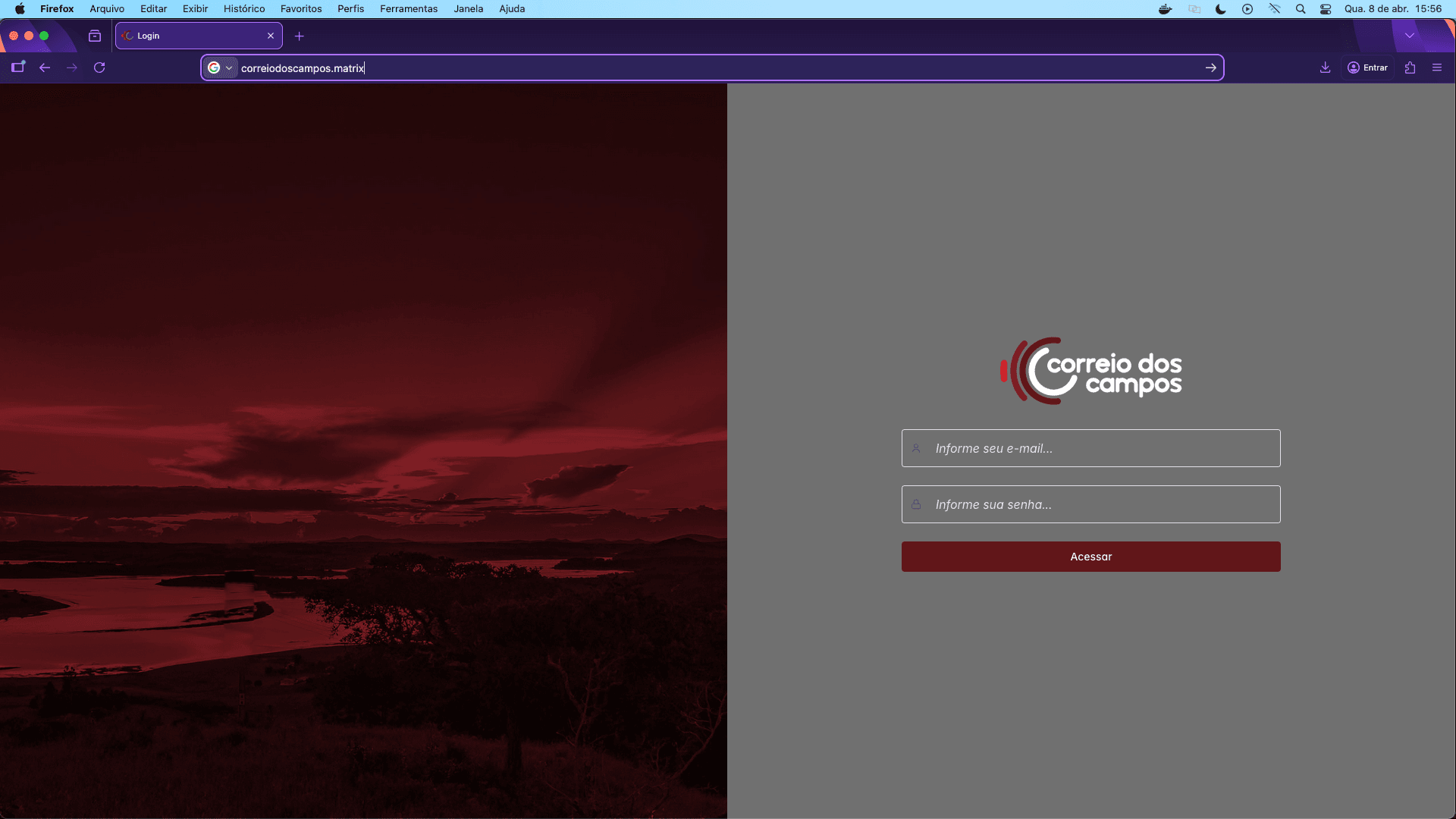The image size is (1456, 819).
Task: Click the Acessar button
Action: [1090, 557]
